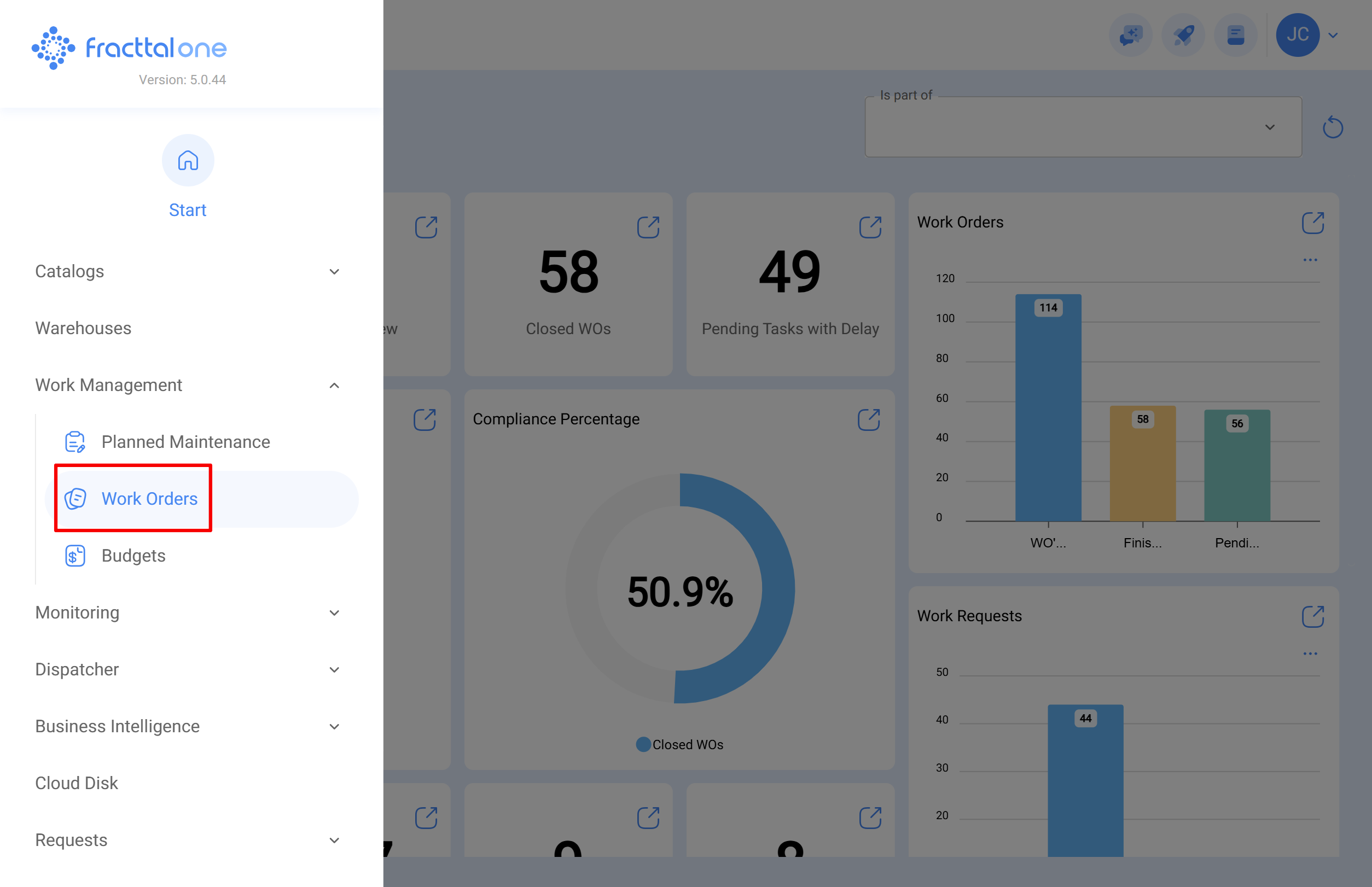This screenshot has width=1372, height=887.
Task: Click 'Version: 5.0.44' text
Action: (182, 80)
